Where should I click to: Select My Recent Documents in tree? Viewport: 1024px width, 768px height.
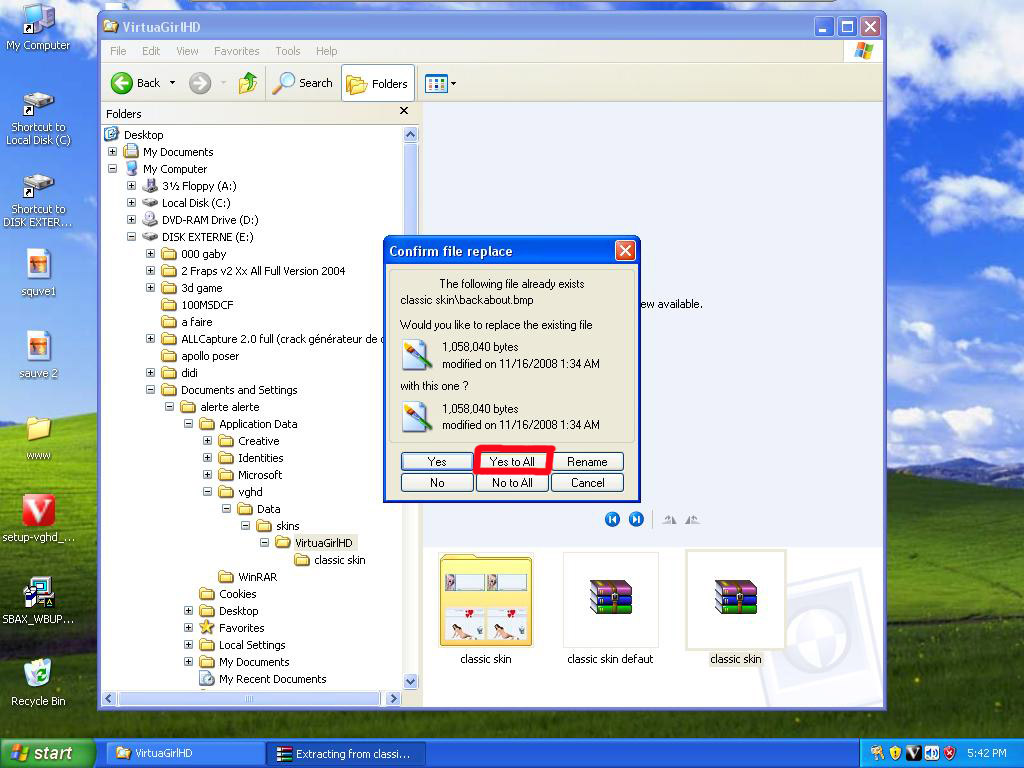(272, 679)
